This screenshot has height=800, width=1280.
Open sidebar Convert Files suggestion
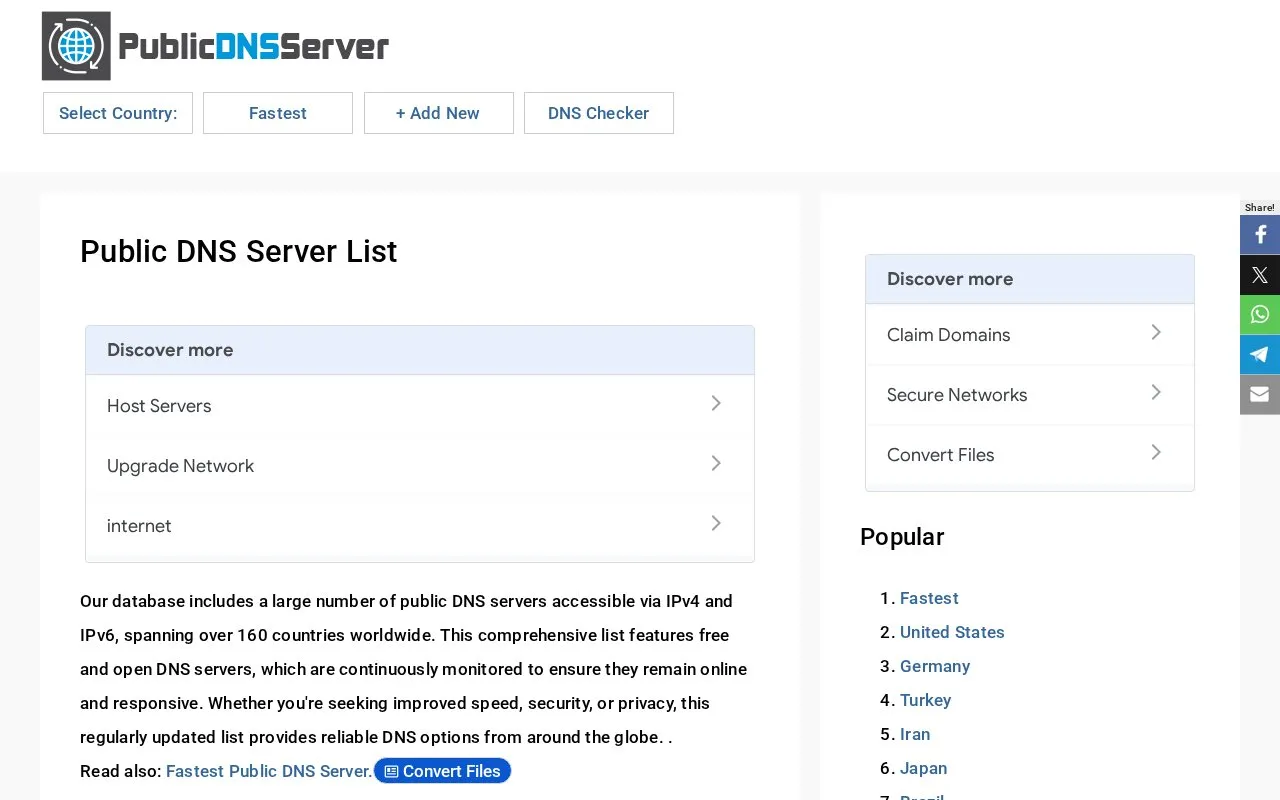click(x=1030, y=454)
